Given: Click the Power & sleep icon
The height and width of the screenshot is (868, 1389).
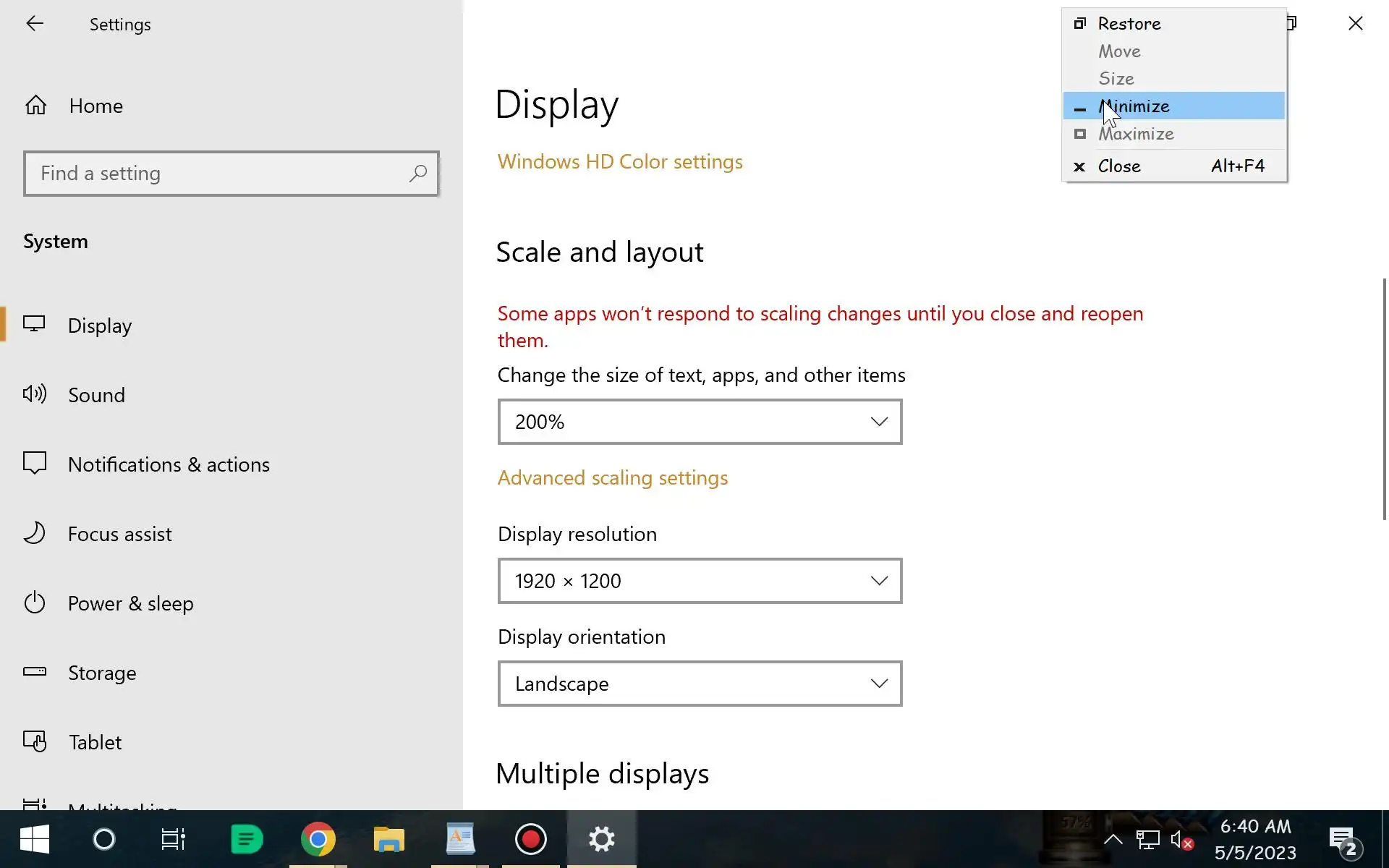Looking at the screenshot, I should [35, 603].
